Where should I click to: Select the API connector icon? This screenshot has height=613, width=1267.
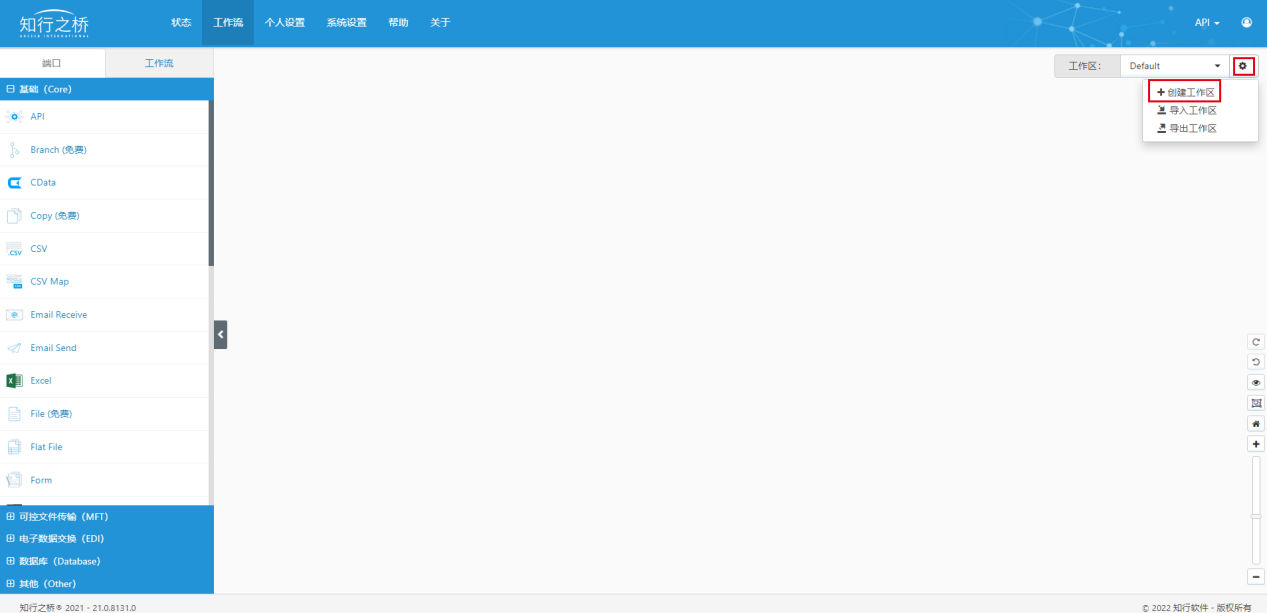point(14,117)
